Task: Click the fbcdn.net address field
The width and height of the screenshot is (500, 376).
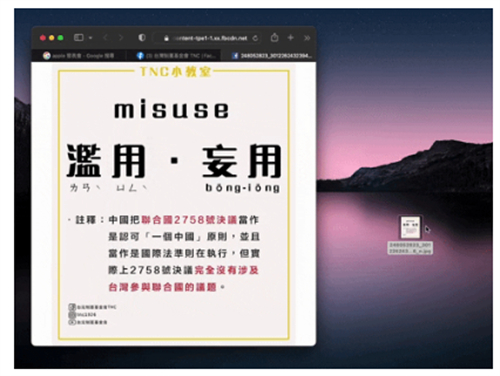Action: (x=207, y=38)
